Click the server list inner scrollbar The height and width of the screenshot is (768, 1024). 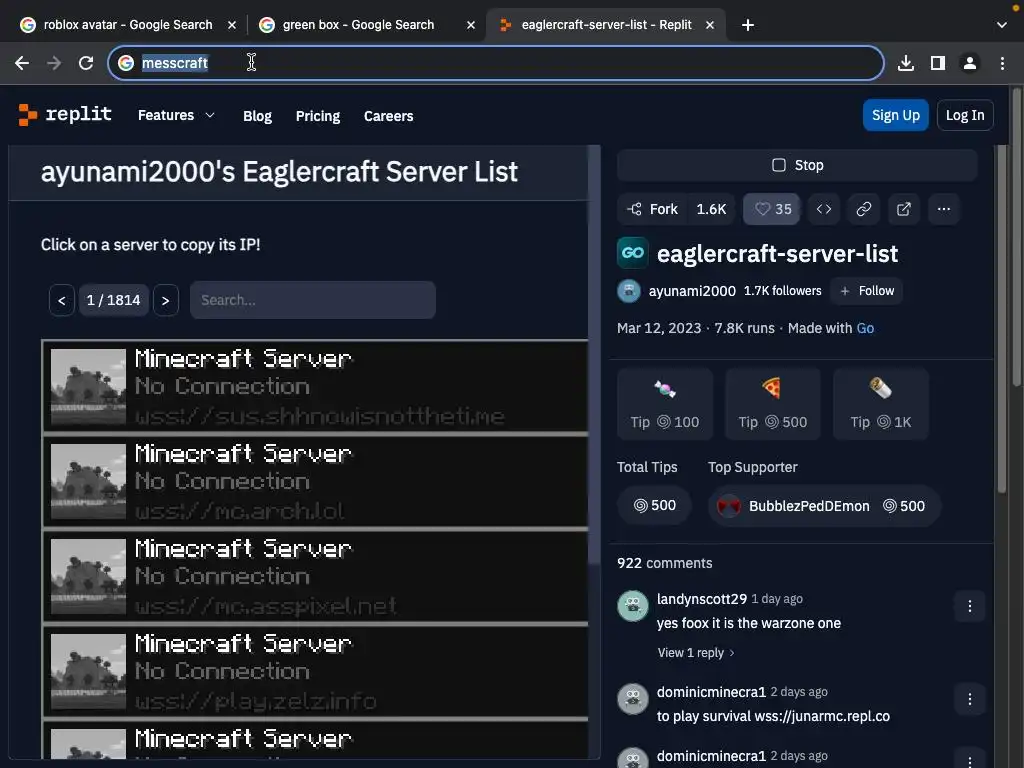tap(594, 356)
